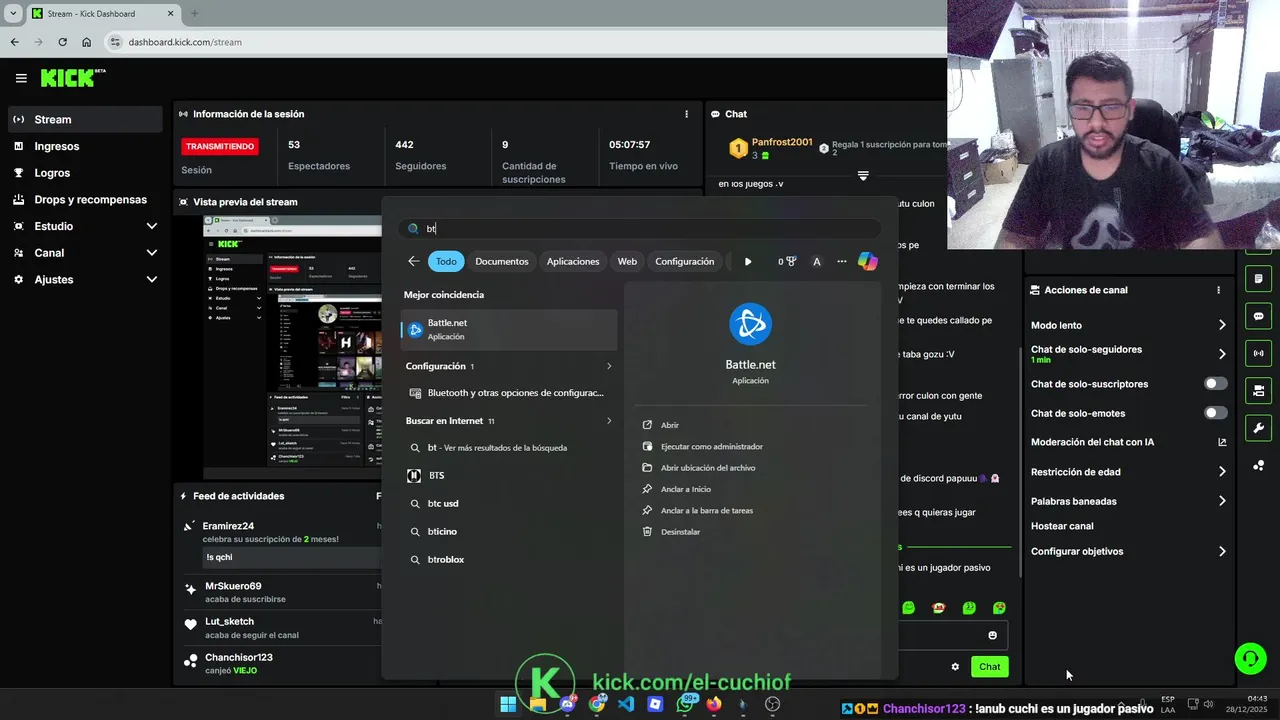The width and height of the screenshot is (1280, 720).
Task: Open the Kick hamburger menu
Action: click(x=21, y=78)
